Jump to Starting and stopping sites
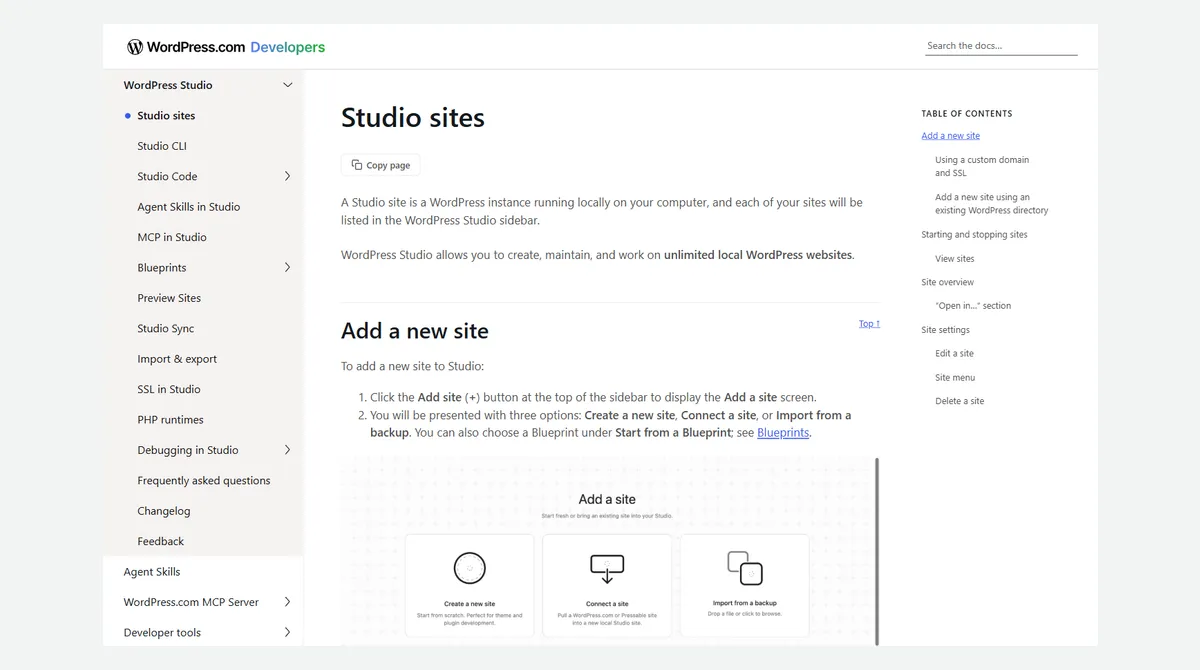 point(974,235)
